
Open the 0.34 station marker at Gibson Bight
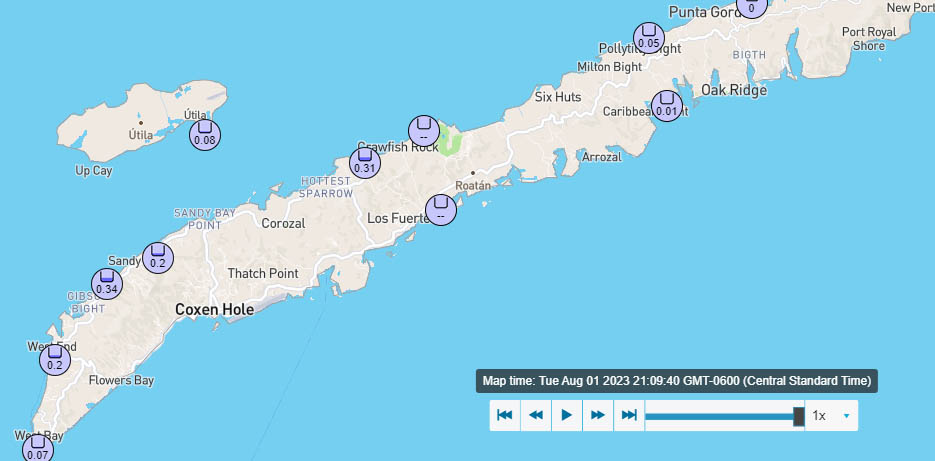(x=107, y=283)
